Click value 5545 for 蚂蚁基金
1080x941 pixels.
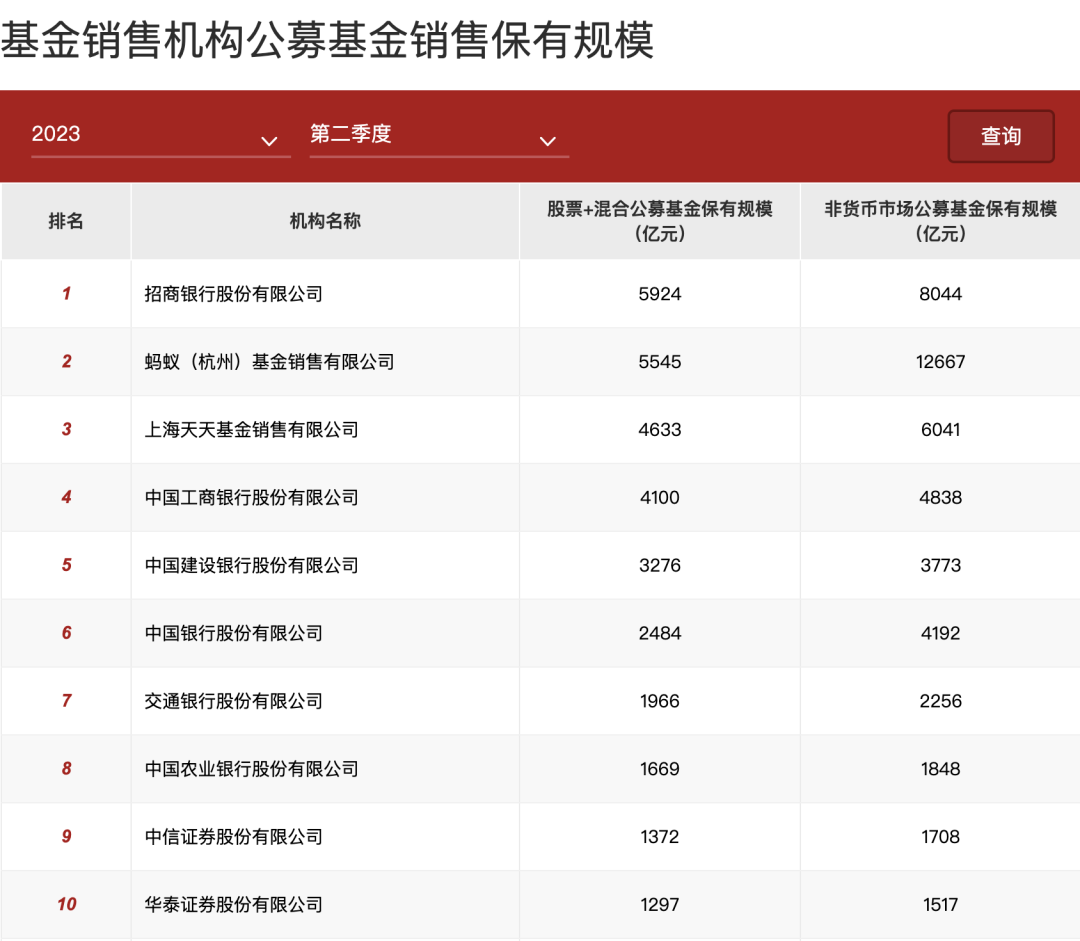point(660,362)
